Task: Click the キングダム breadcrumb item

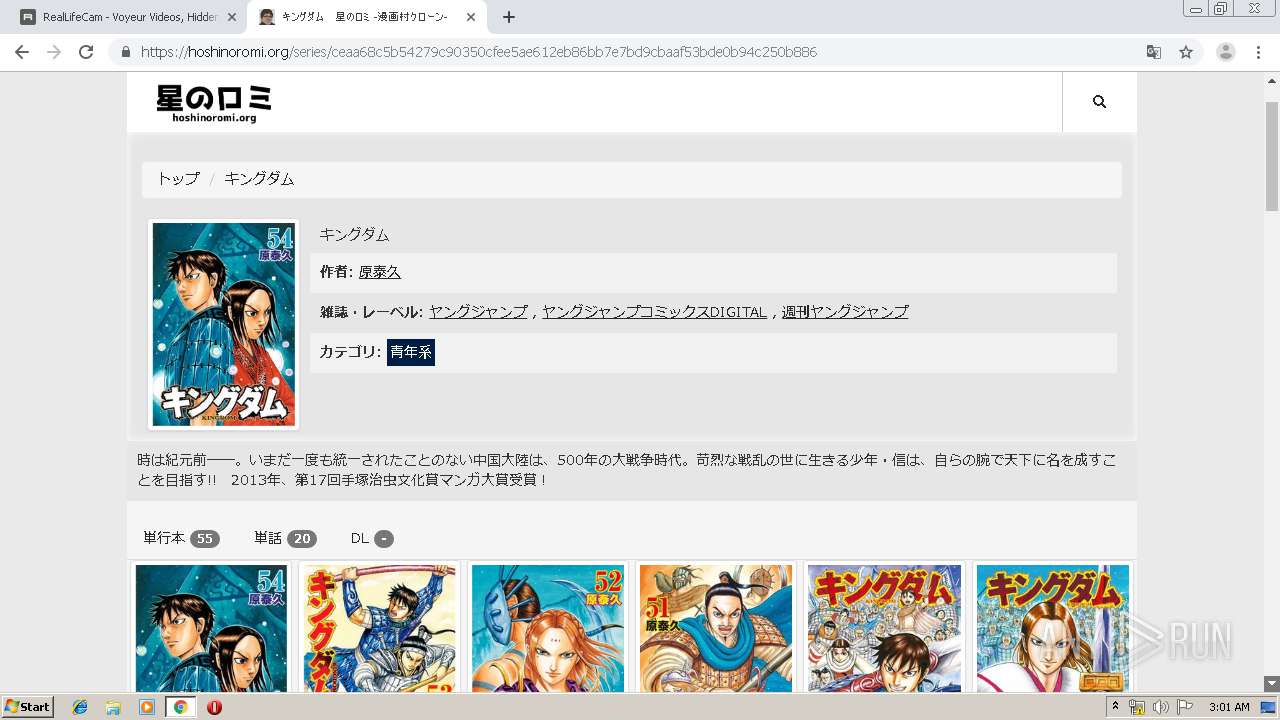Action: (259, 179)
